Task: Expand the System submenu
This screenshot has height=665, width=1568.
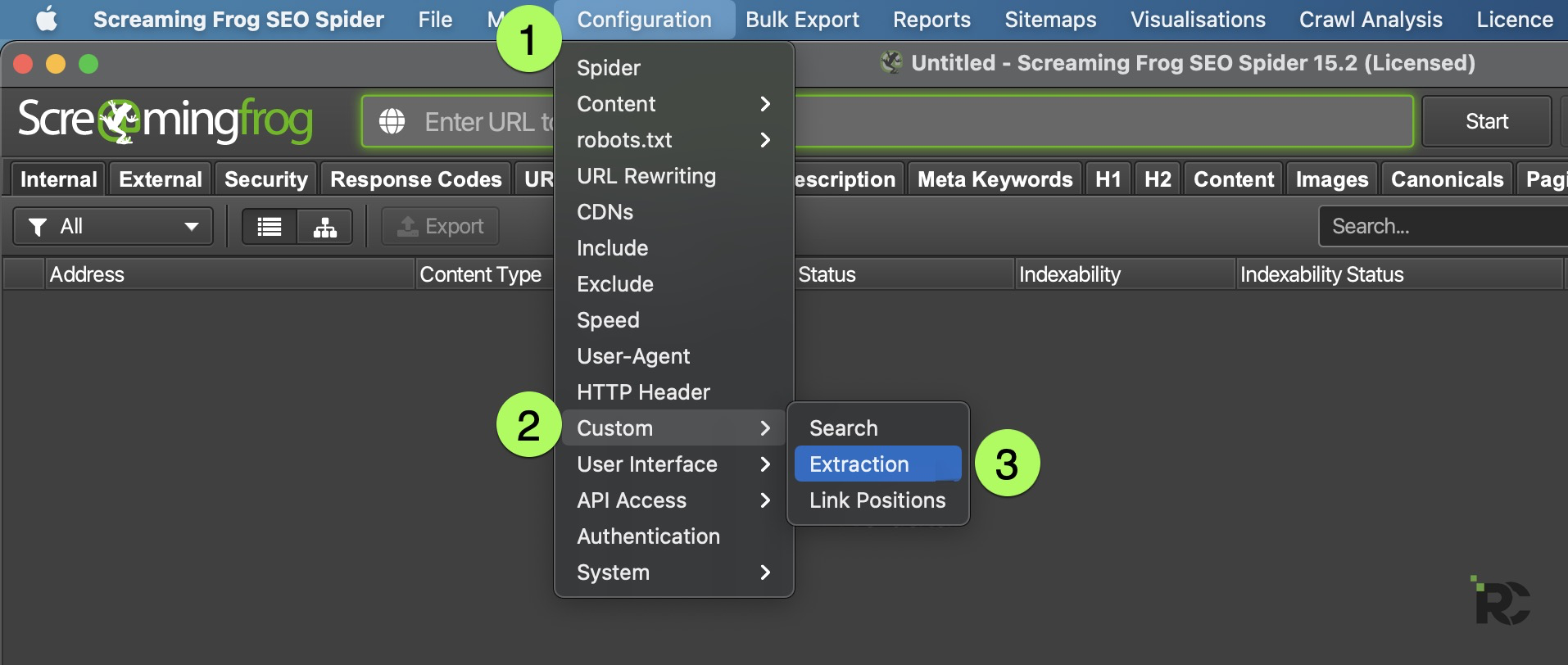Action: pyautogui.click(x=673, y=572)
